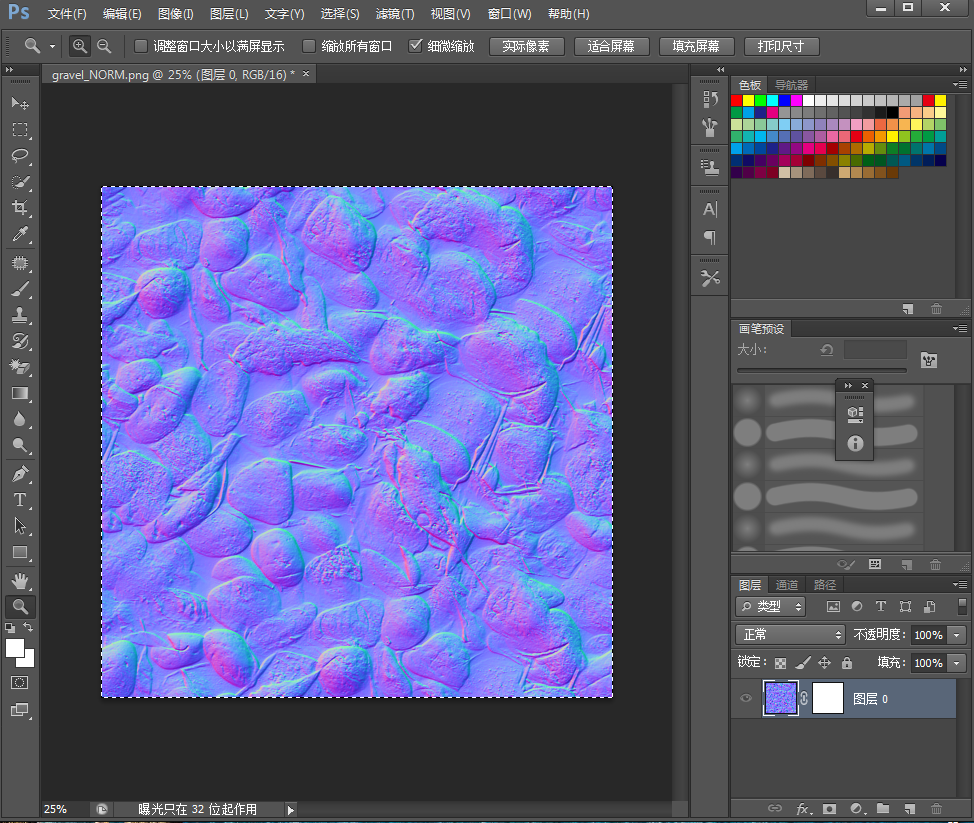Image resolution: width=974 pixels, height=823 pixels.
Task: Select the Move tool
Action: (x=20, y=102)
